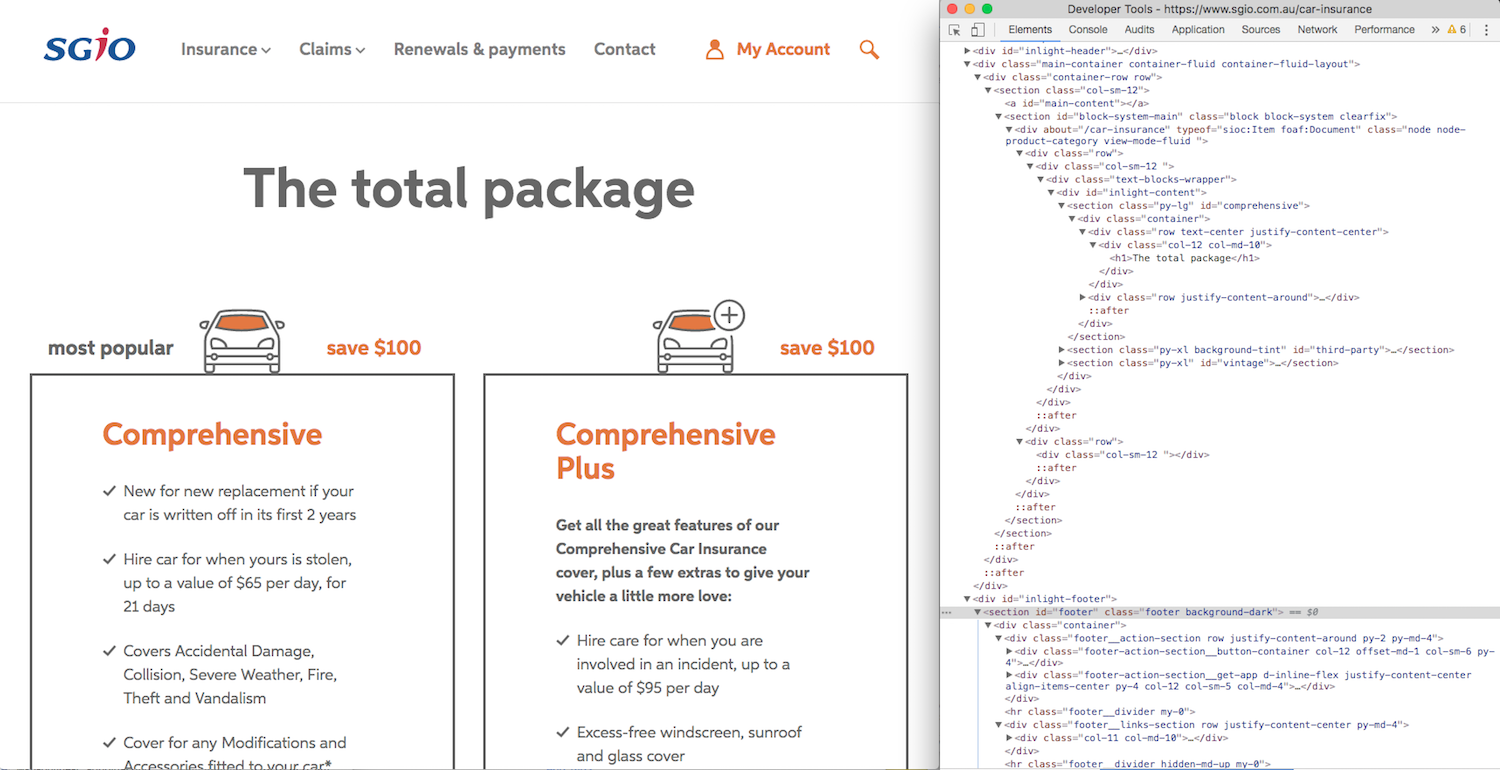The height and width of the screenshot is (770, 1500).
Task: Switch to the Console tab
Action: pyautogui.click(x=1088, y=30)
